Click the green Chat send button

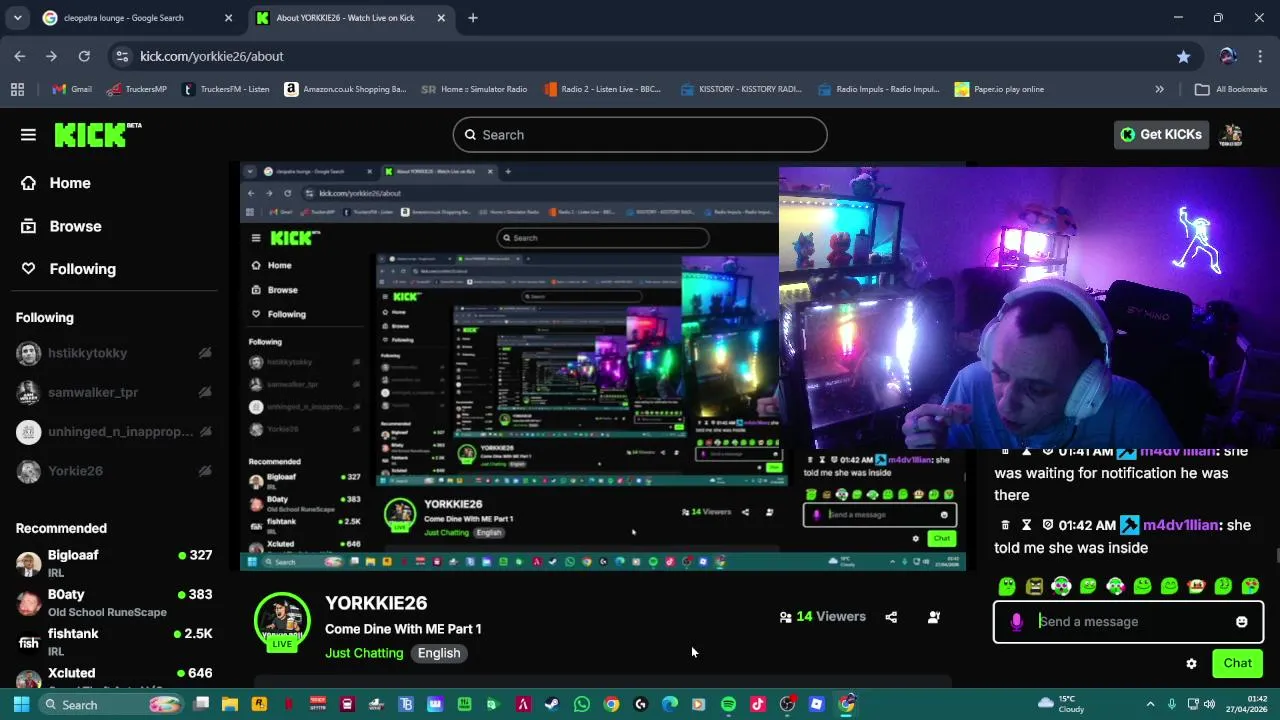click(1237, 663)
